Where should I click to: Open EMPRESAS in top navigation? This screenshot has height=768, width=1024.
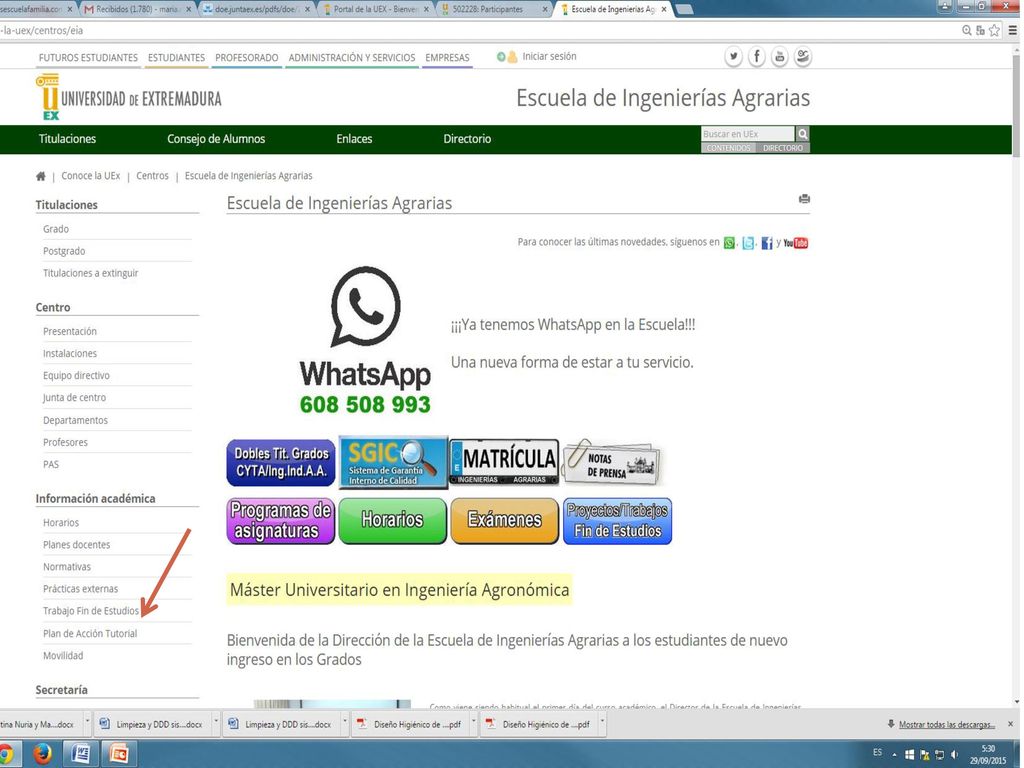(447, 57)
